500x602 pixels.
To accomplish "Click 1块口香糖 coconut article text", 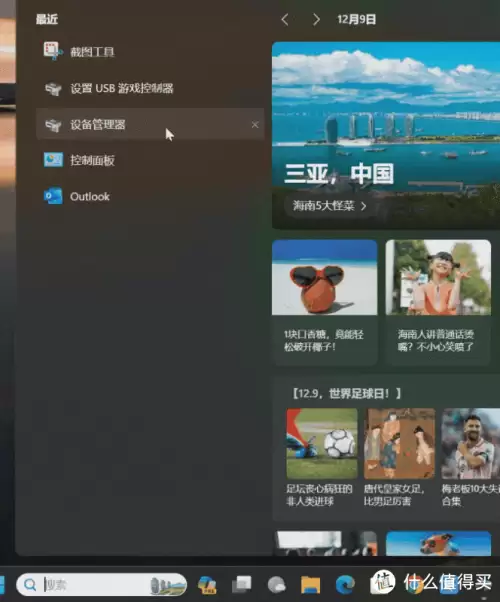I will point(324,341).
